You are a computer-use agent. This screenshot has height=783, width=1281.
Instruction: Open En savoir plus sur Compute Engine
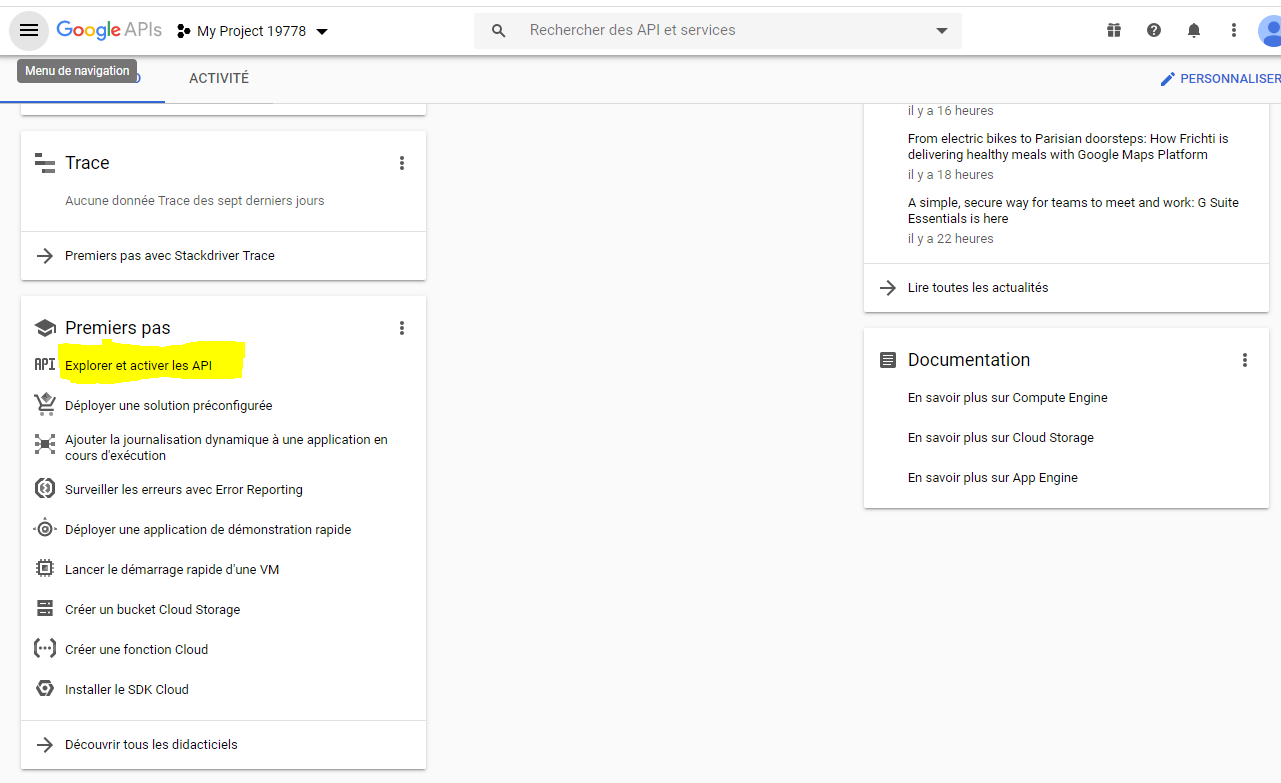[1007, 398]
